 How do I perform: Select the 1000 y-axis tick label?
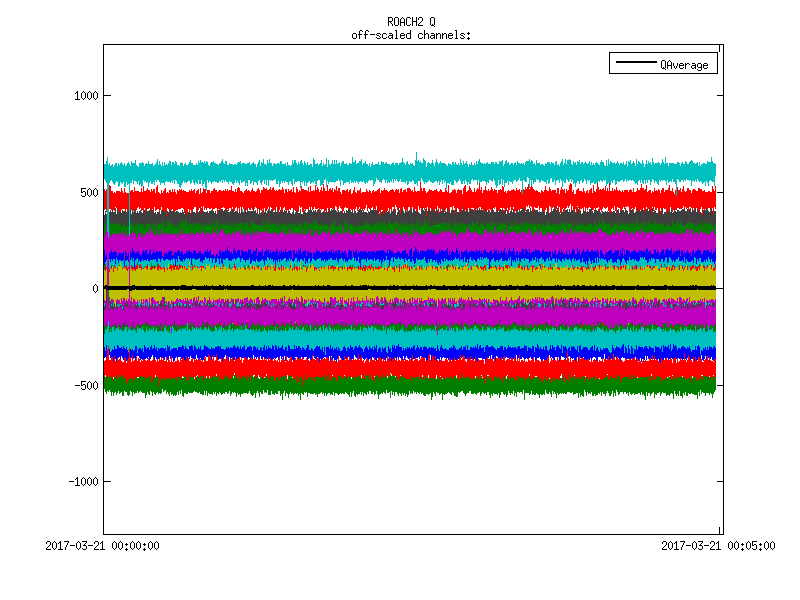(85, 96)
